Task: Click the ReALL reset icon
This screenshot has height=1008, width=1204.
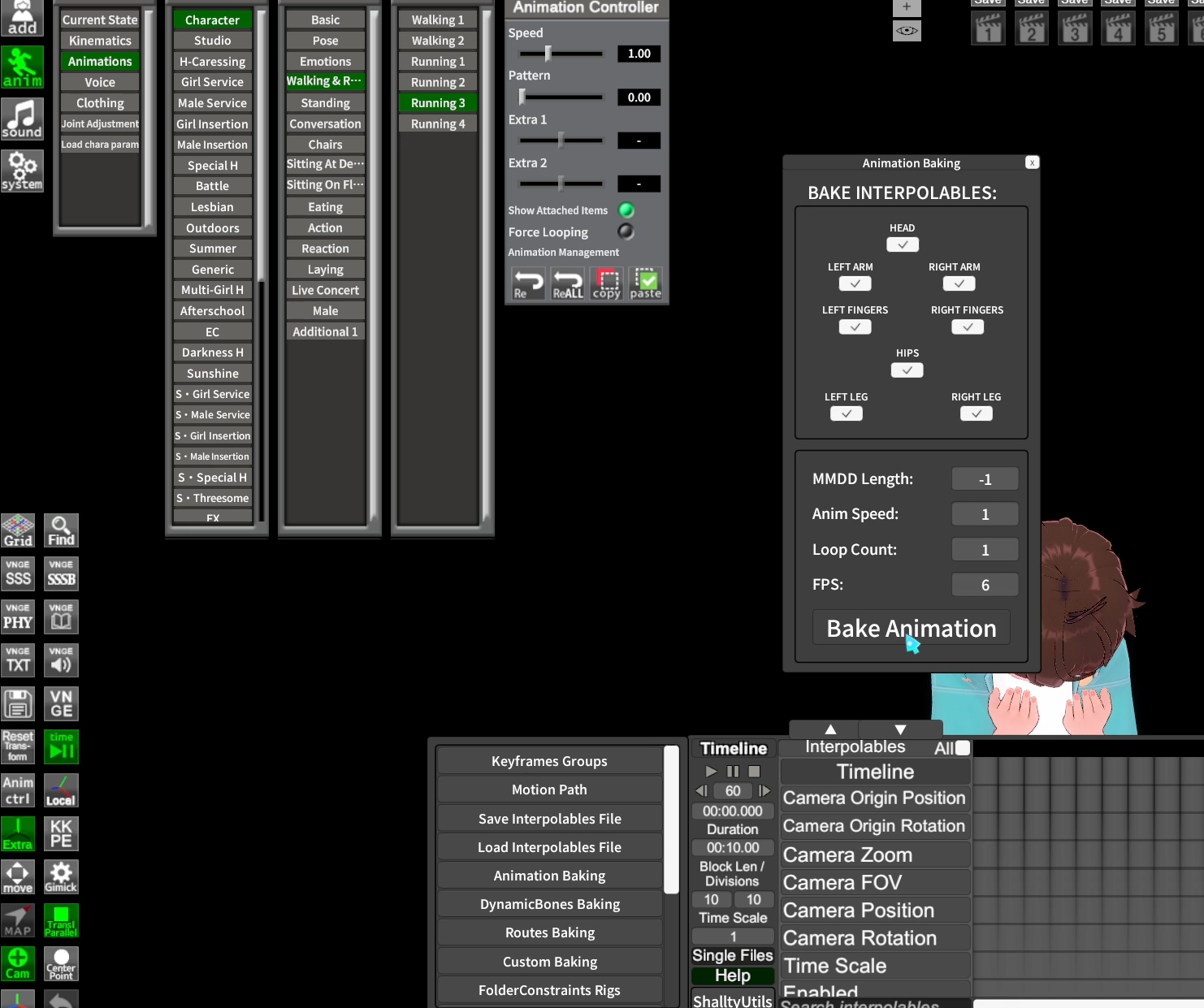Action: [x=568, y=283]
